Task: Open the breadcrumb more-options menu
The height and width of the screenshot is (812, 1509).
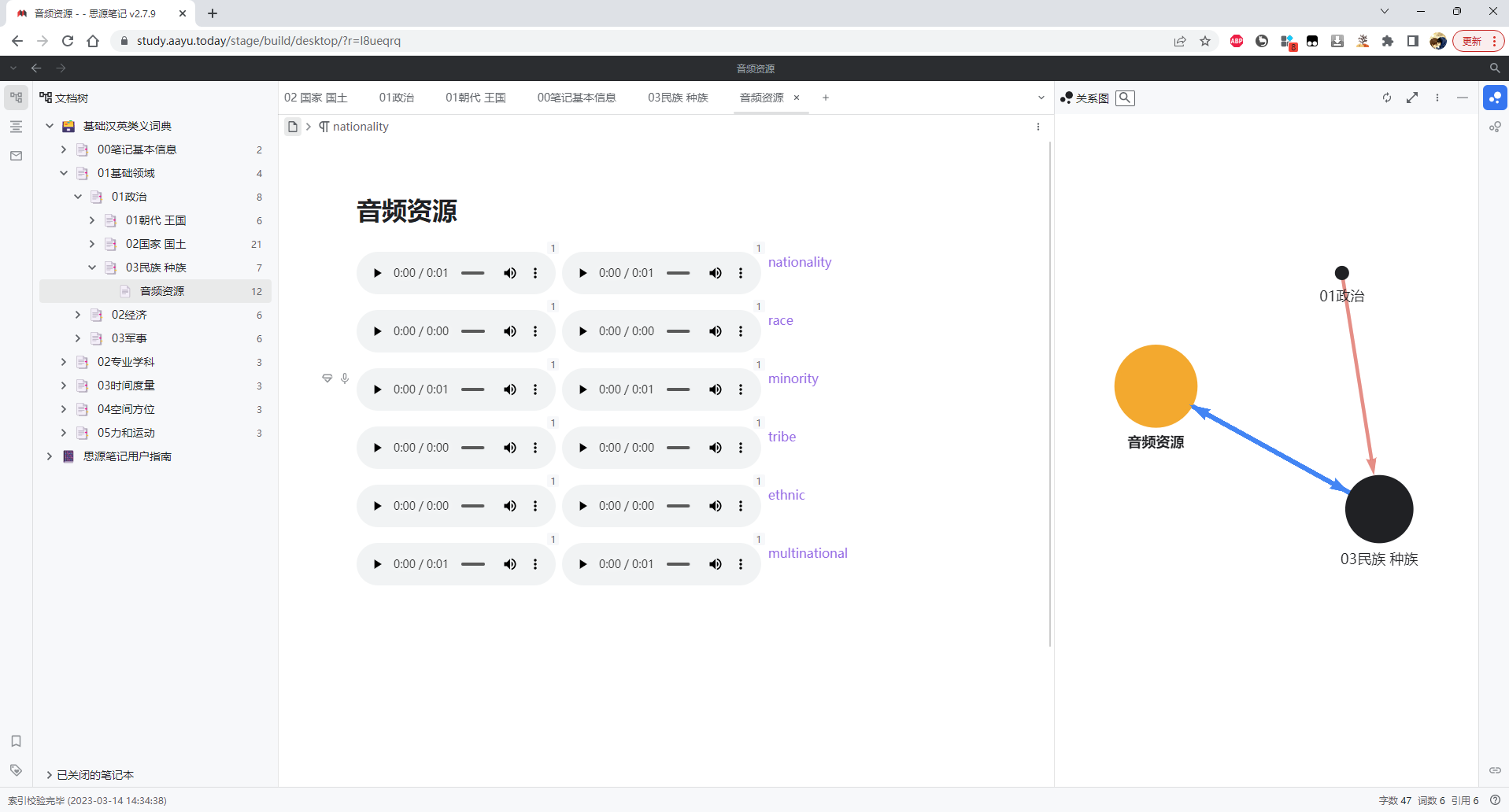Action: (x=1037, y=127)
